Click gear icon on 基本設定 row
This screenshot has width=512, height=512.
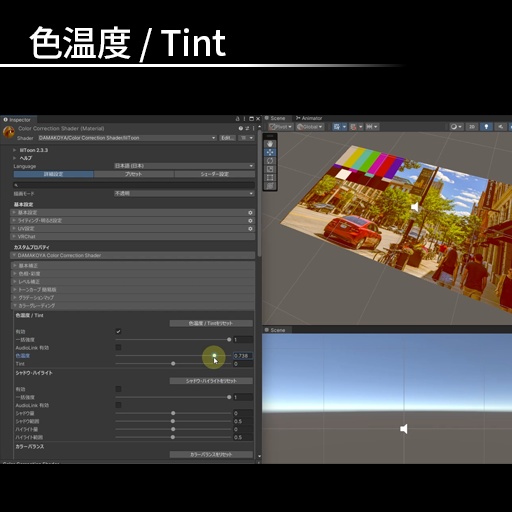250,213
